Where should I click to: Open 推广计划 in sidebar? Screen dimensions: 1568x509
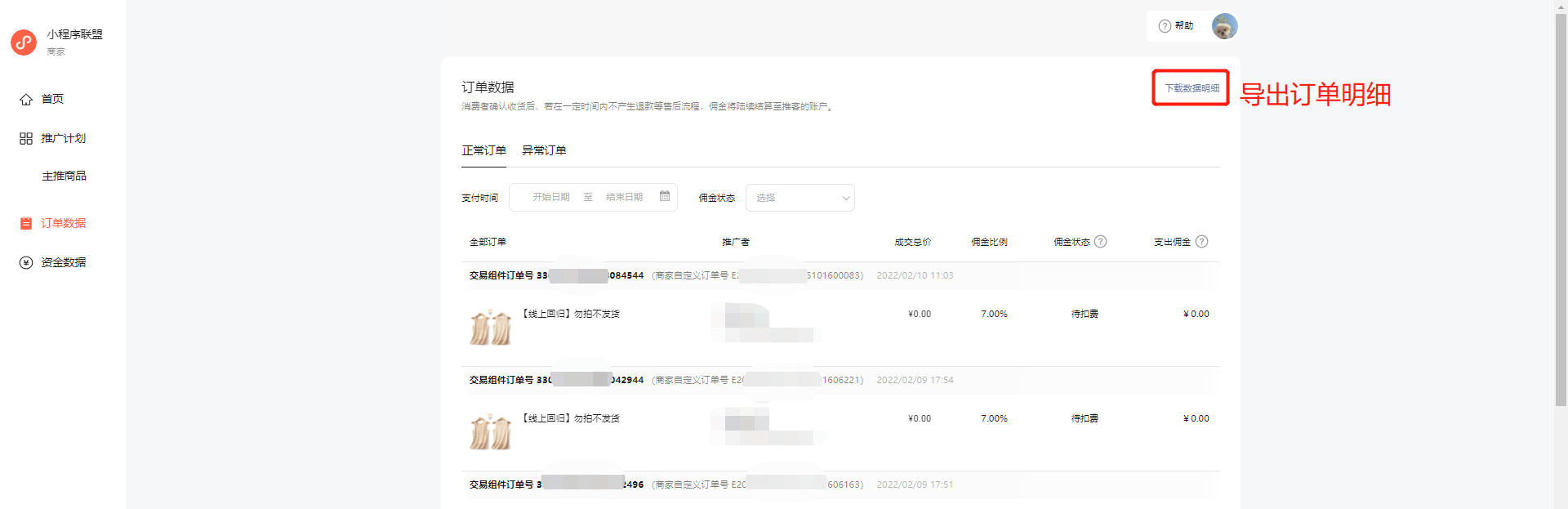click(x=63, y=138)
